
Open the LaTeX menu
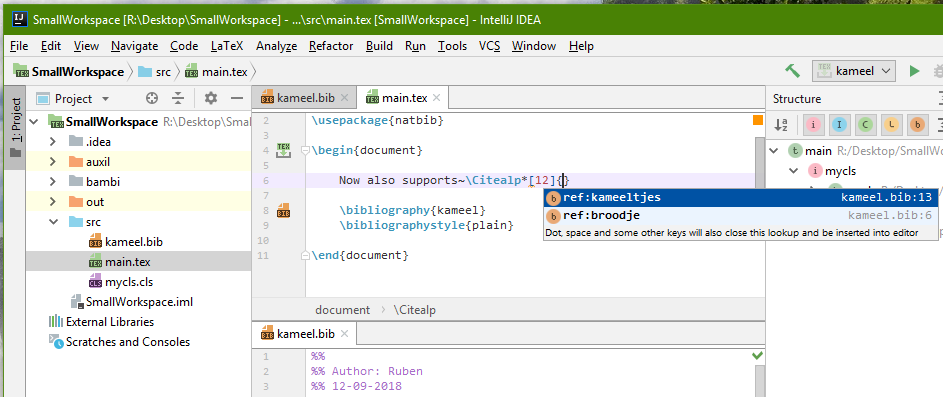pos(227,46)
